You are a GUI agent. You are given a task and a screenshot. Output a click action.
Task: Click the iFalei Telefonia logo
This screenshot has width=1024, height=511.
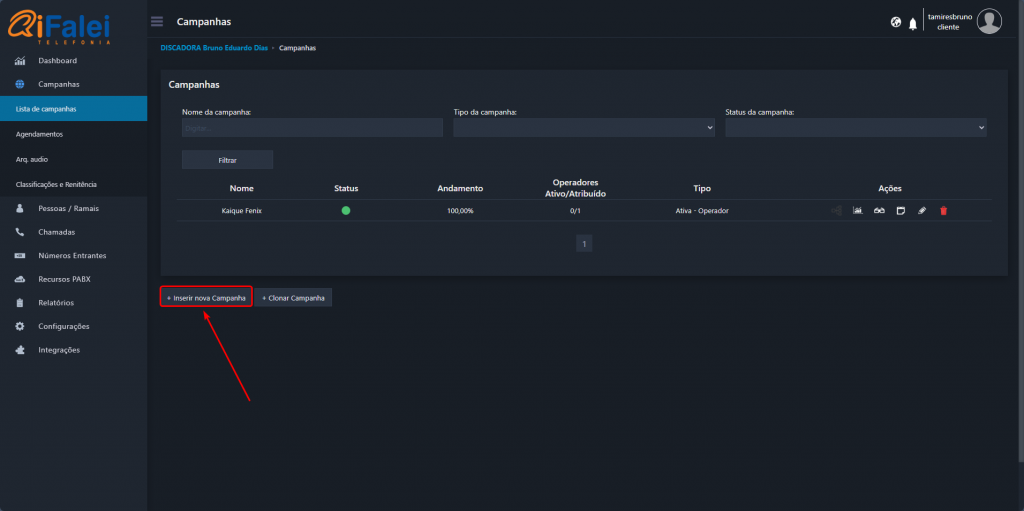pyautogui.click(x=59, y=27)
